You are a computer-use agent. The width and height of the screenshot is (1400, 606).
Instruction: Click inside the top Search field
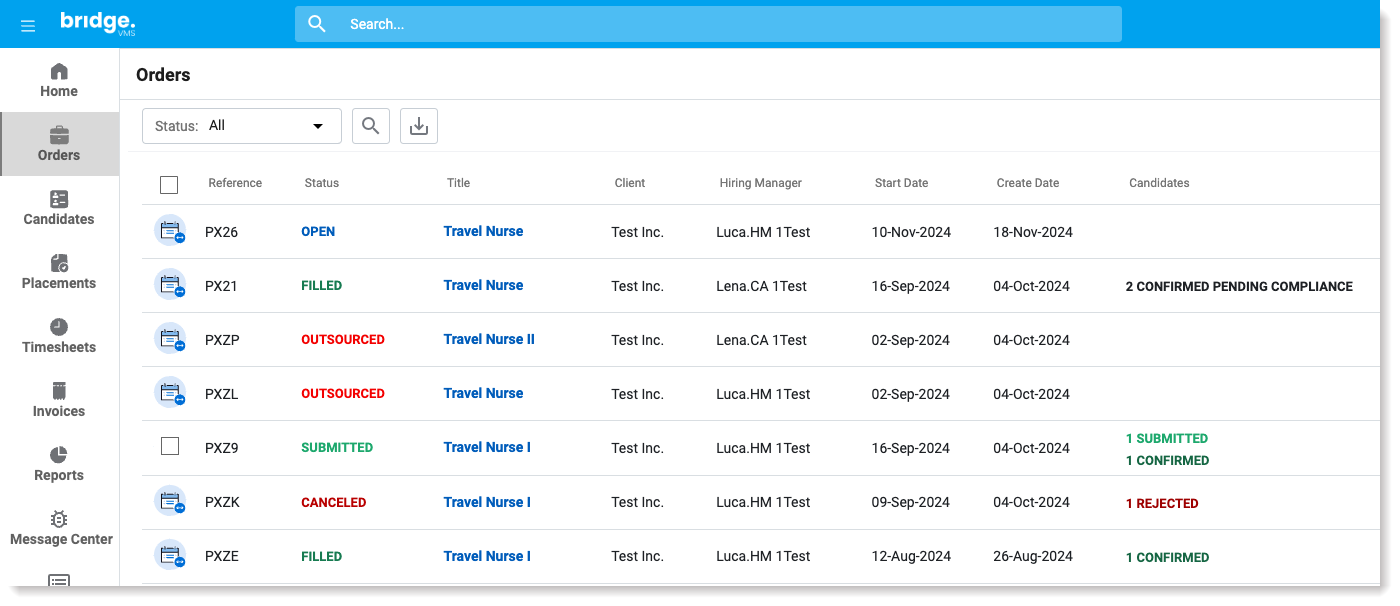pos(708,23)
